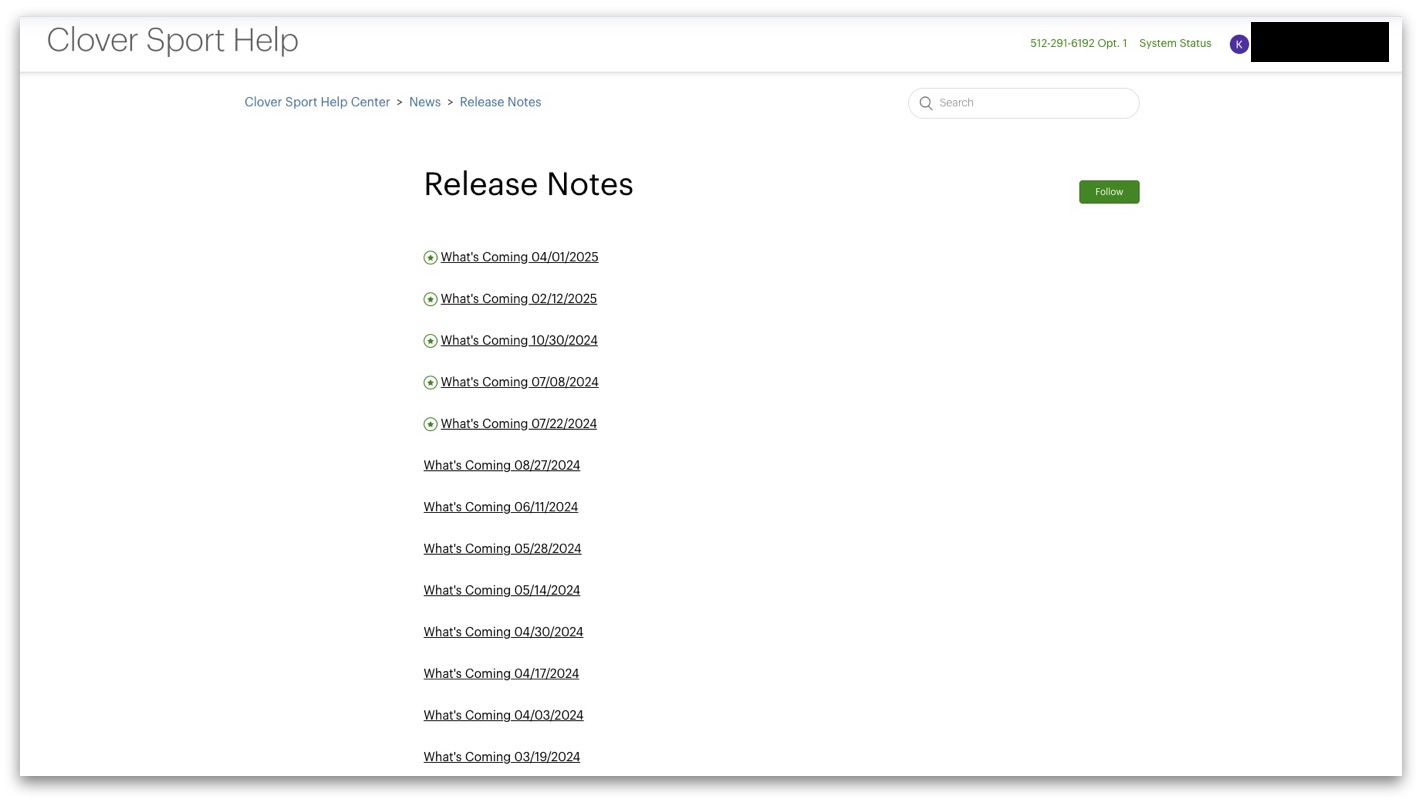1422x802 pixels.
Task: Open What's Coming 04/01/2025 article
Action: click(x=519, y=257)
